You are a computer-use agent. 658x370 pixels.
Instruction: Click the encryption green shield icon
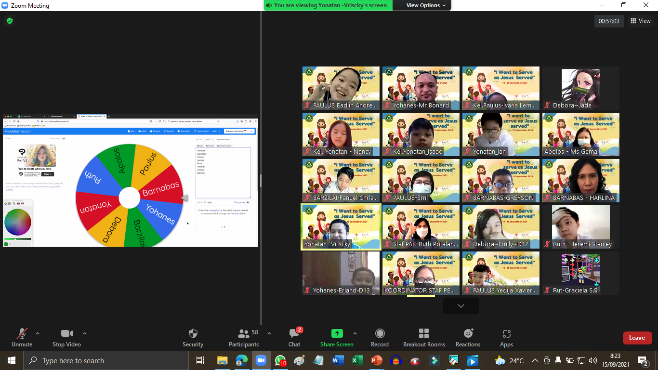10,21
